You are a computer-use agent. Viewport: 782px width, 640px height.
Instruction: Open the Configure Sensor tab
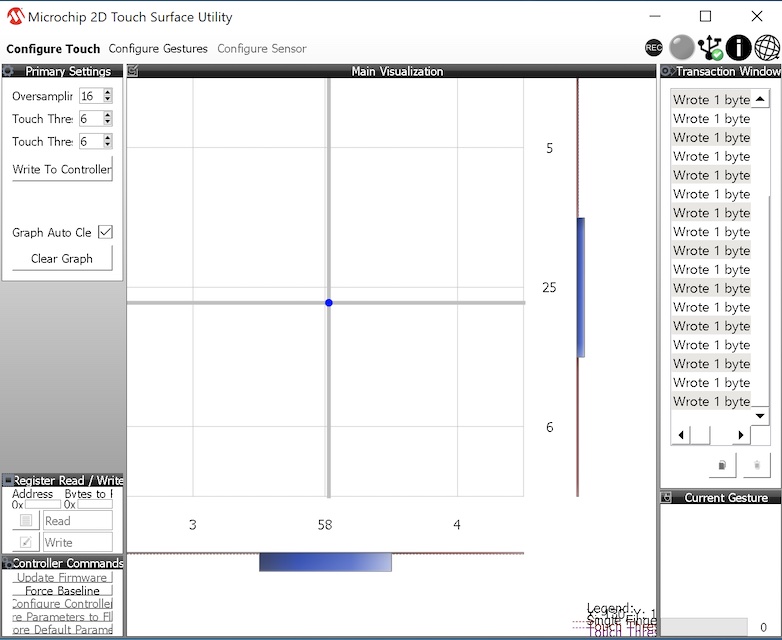(x=261, y=48)
